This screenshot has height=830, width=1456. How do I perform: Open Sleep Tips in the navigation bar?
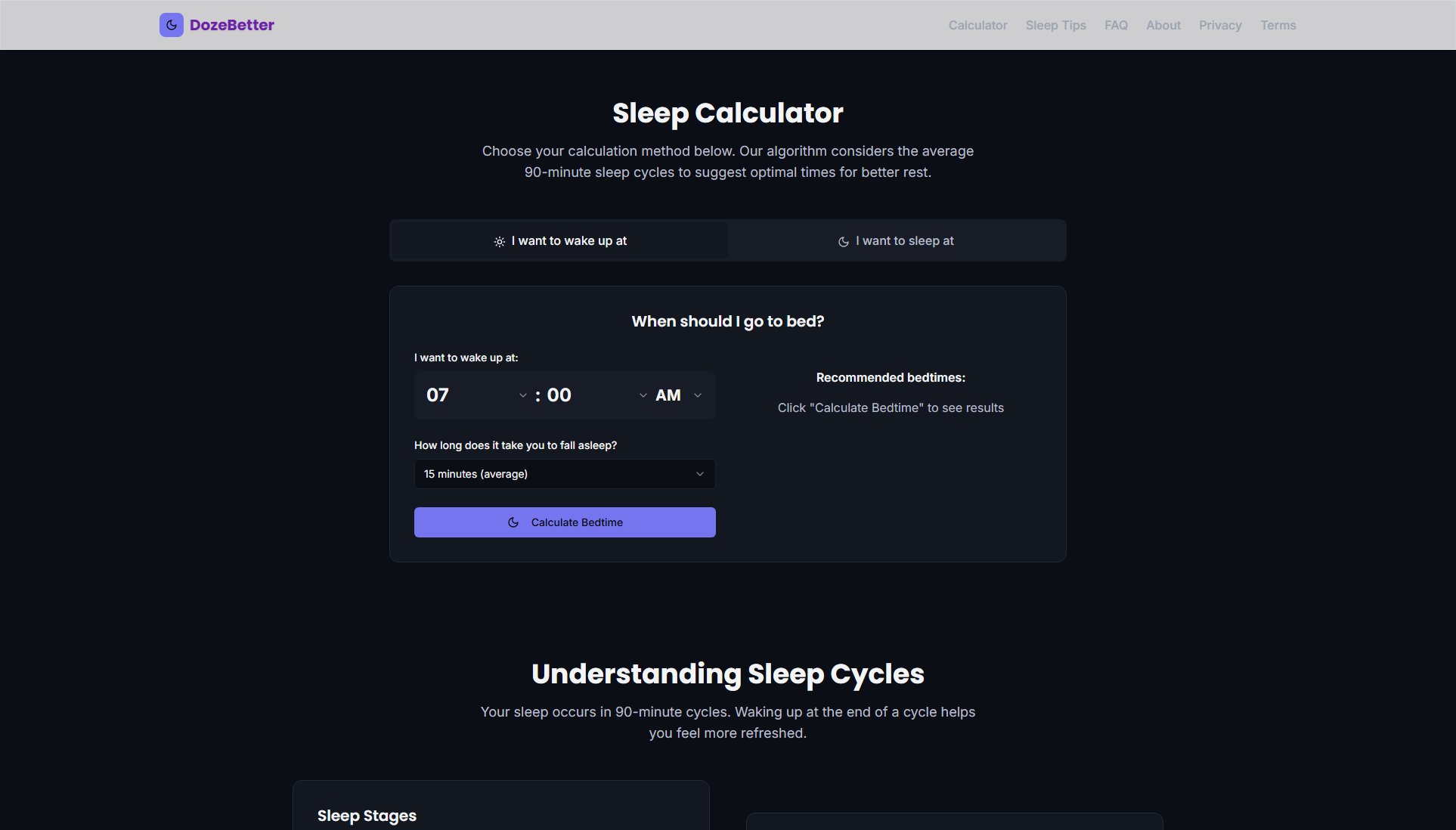(1055, 25)
